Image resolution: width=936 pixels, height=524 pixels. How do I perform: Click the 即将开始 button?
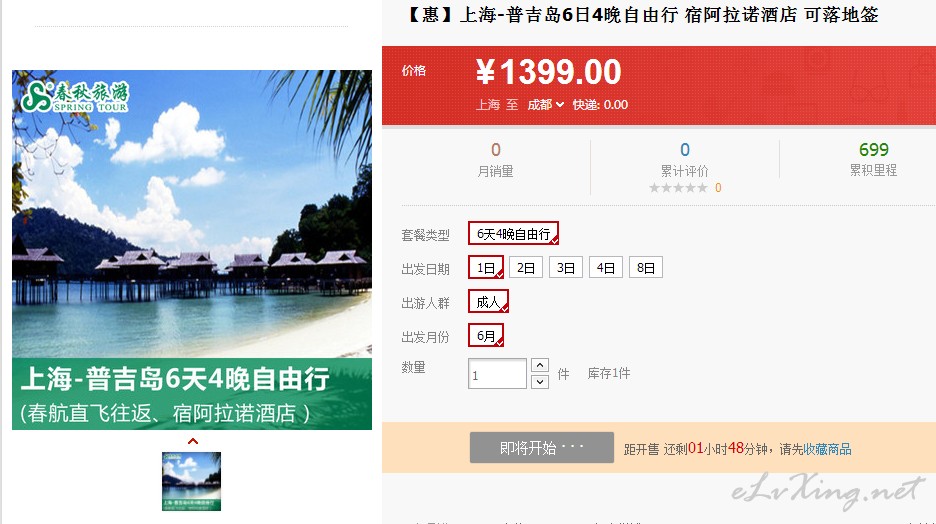click(541, 448)
